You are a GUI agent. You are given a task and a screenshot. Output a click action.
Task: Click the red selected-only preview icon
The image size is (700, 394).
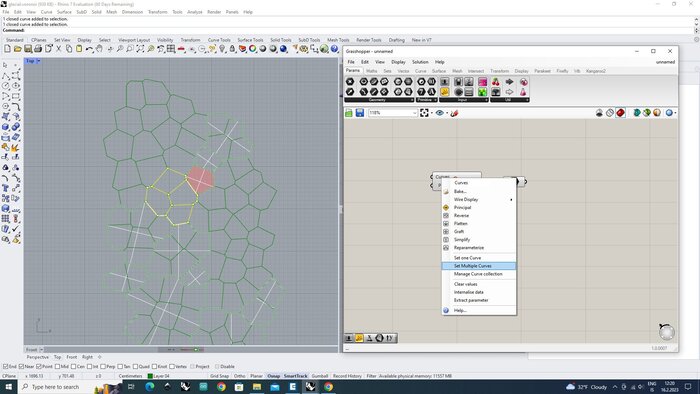point(621,113)
